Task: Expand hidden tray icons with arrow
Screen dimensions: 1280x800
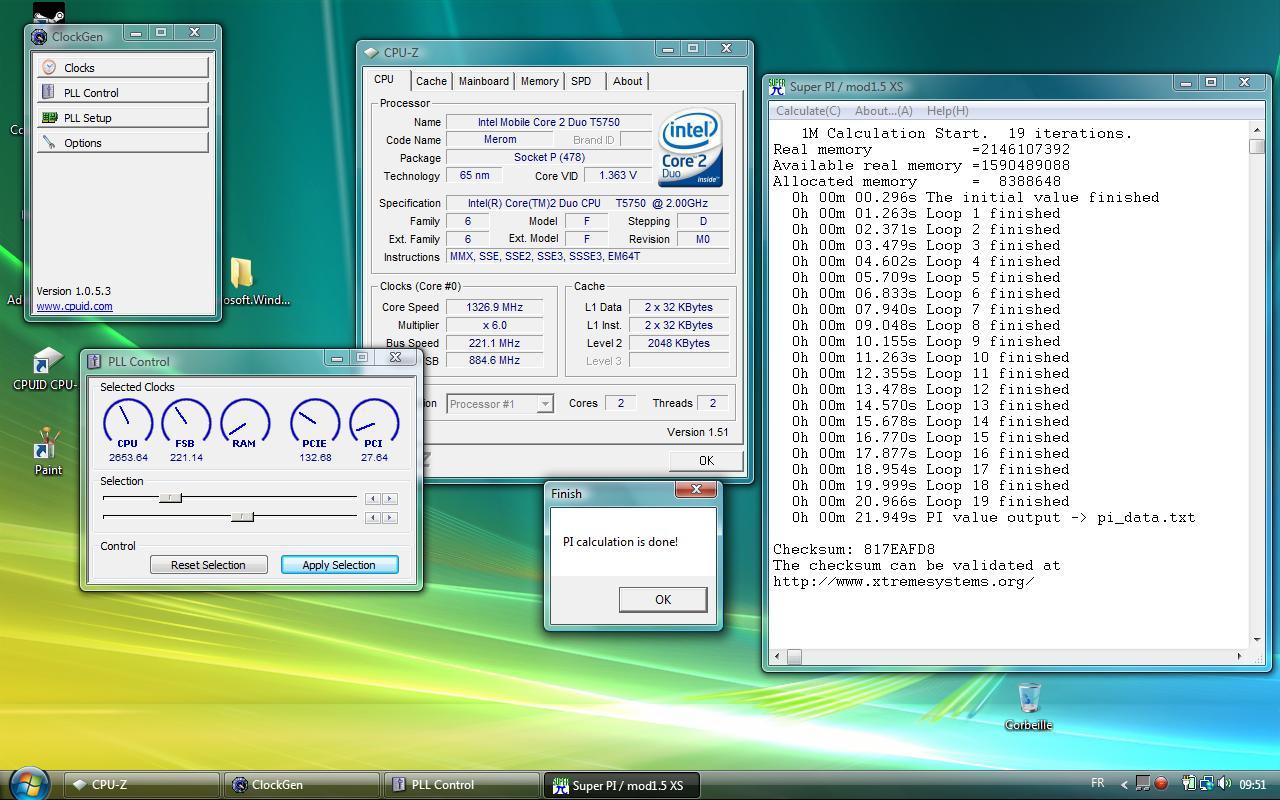Action: pos(1124,784)
